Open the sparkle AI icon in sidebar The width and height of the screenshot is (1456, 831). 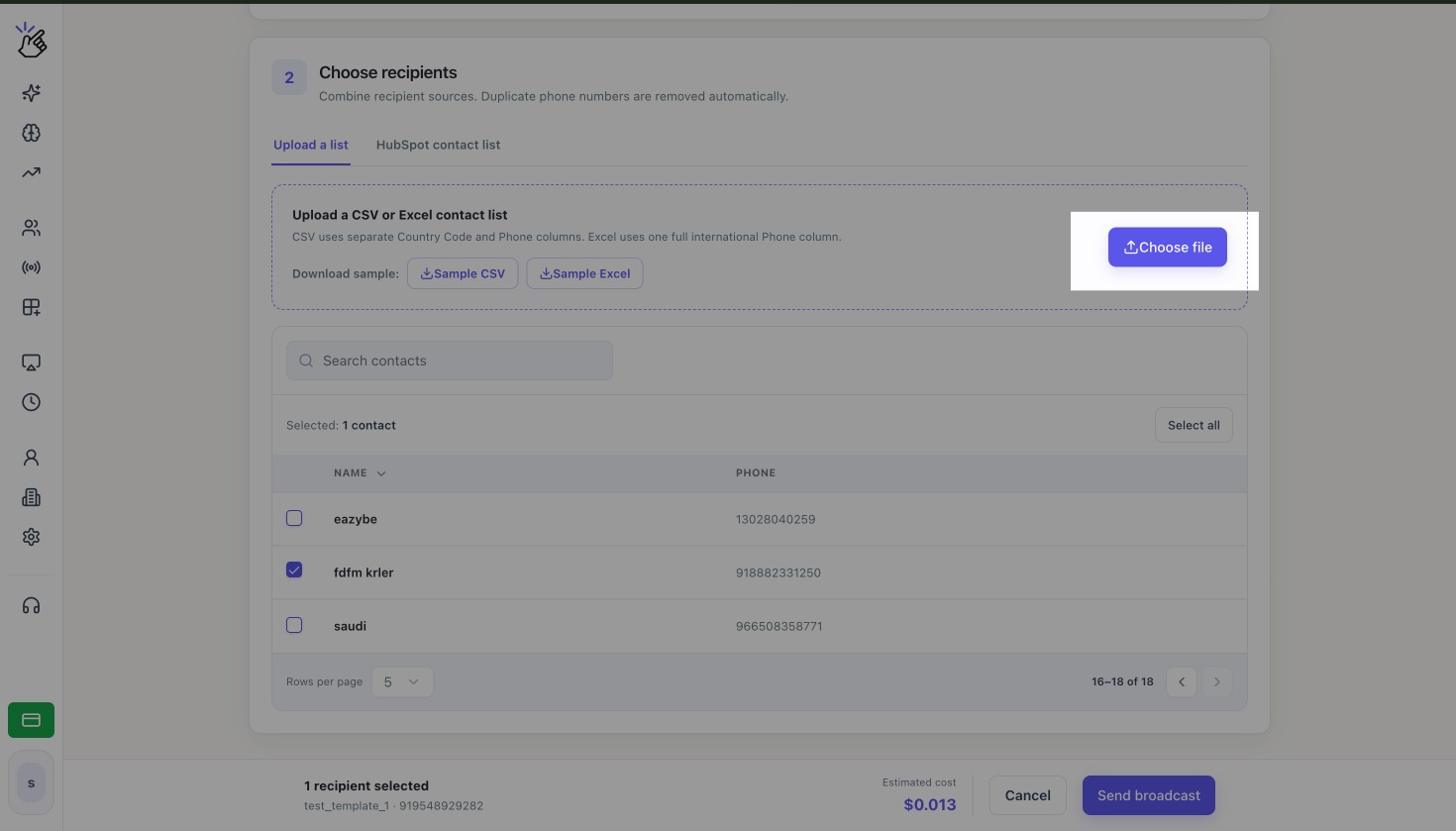(31, 93)
